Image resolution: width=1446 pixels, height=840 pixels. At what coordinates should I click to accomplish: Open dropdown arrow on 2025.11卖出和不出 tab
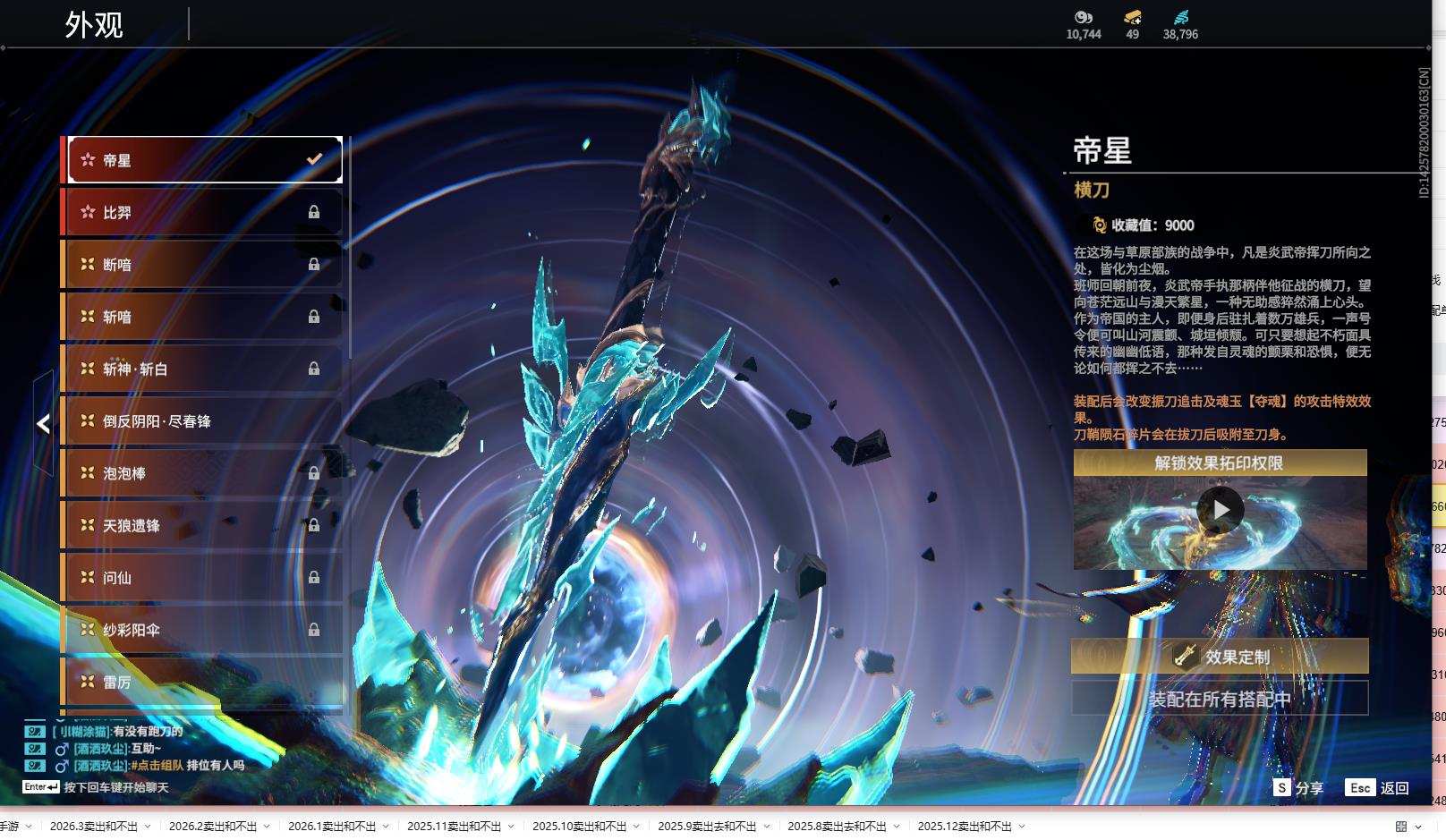click(511, 826)
